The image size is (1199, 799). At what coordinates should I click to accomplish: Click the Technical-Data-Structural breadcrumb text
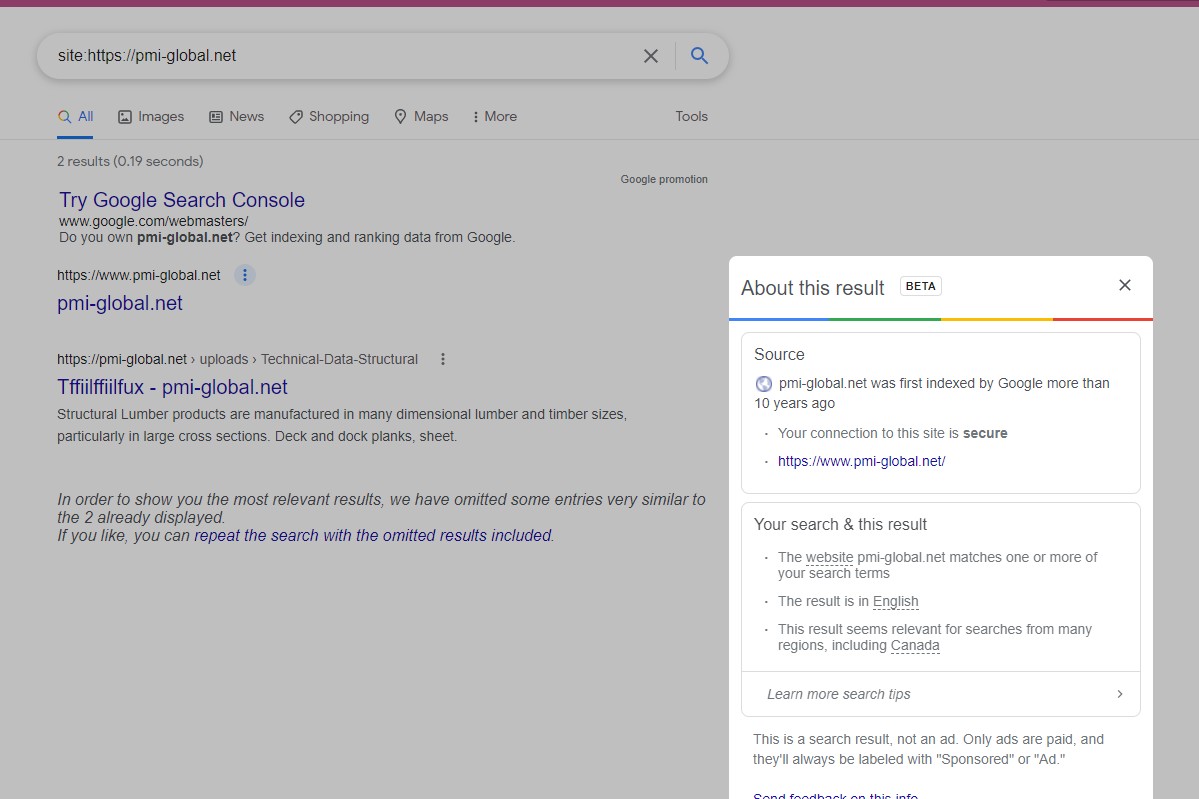(340, 359)
